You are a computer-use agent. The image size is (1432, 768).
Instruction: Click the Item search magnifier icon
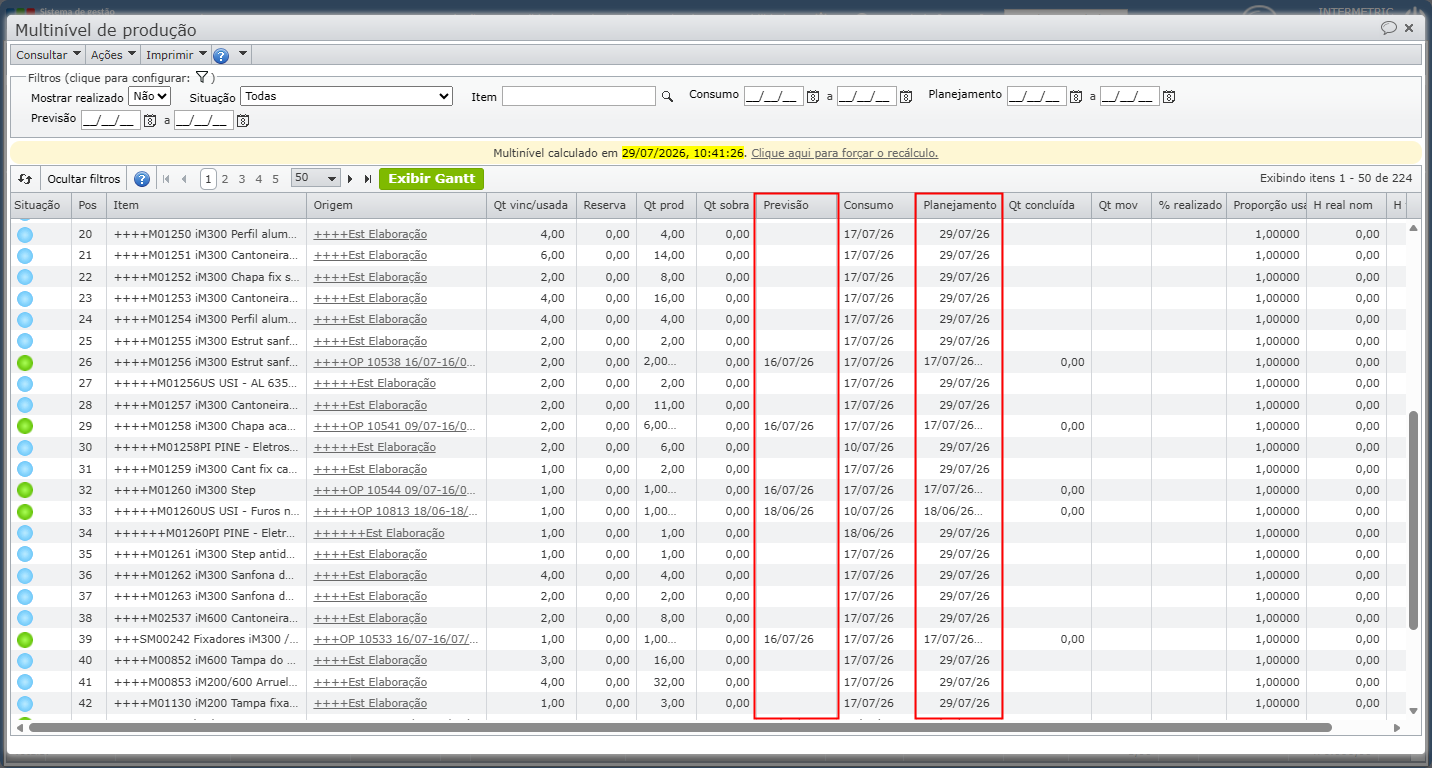[x=667, y=97]
